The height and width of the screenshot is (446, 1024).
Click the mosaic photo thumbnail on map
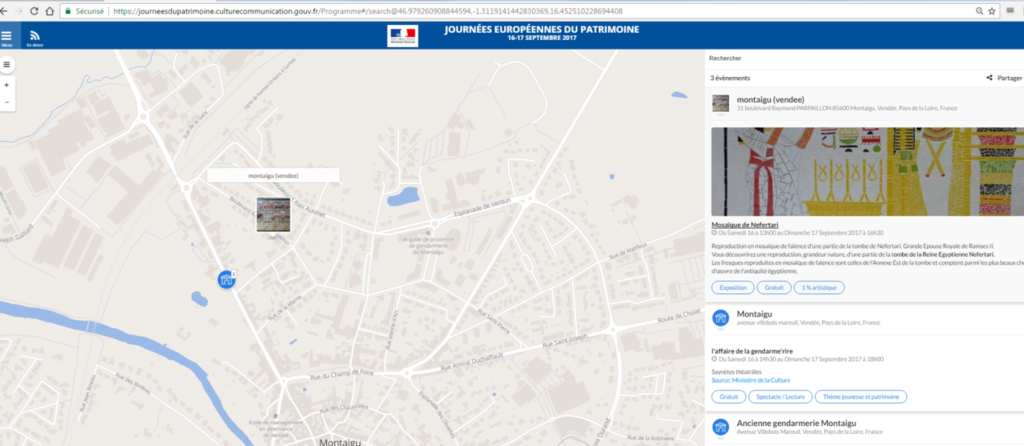click(x=273, y=215)
